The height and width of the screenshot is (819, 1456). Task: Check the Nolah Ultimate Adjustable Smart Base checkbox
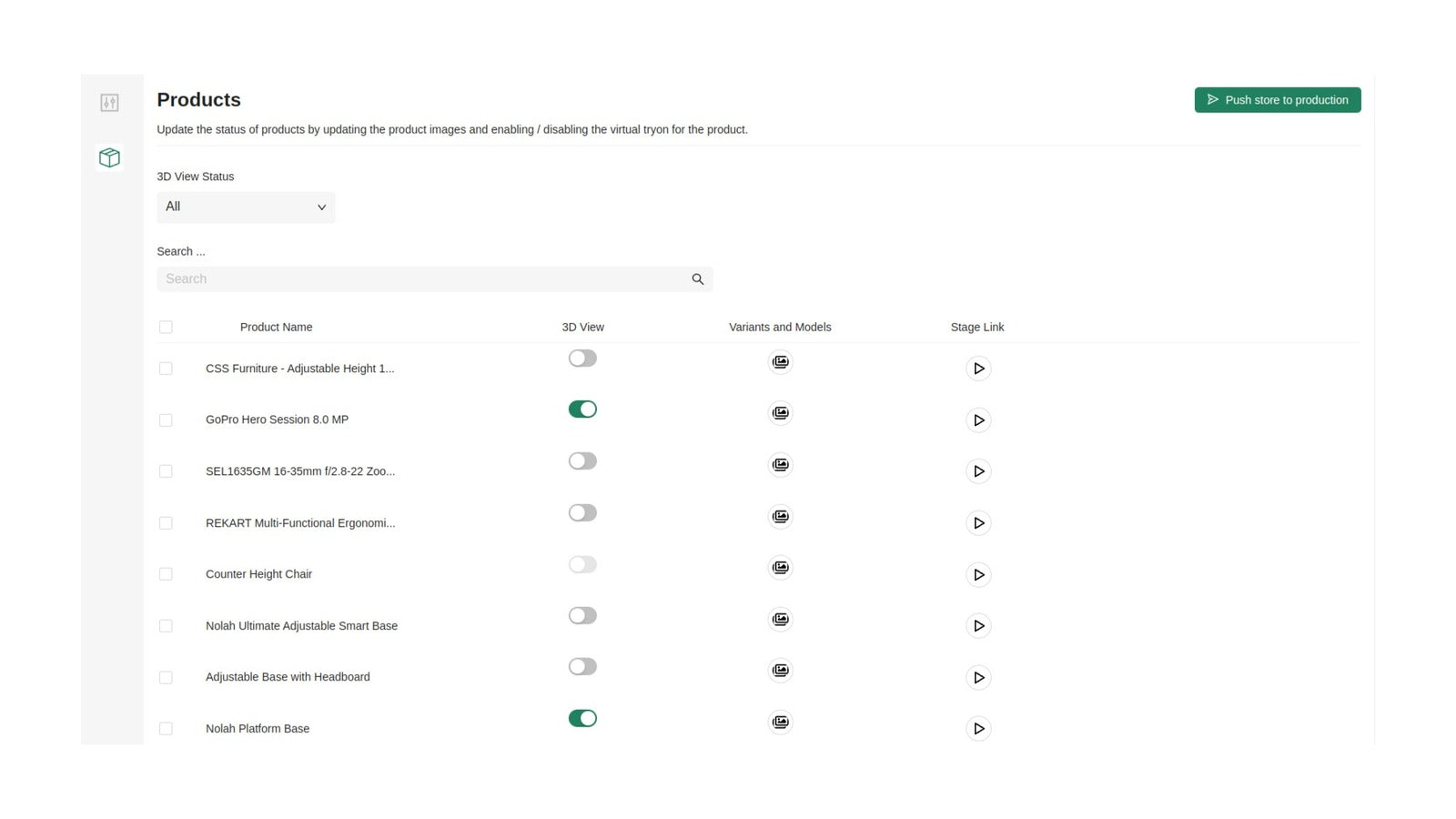(x=166, y=625)
